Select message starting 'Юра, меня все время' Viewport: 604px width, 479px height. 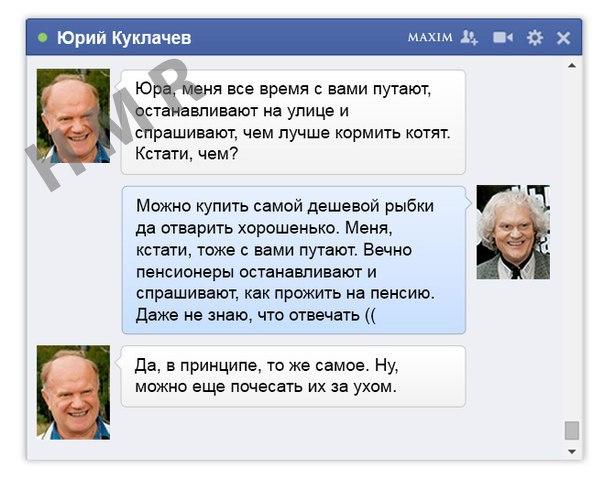[294, 122]
